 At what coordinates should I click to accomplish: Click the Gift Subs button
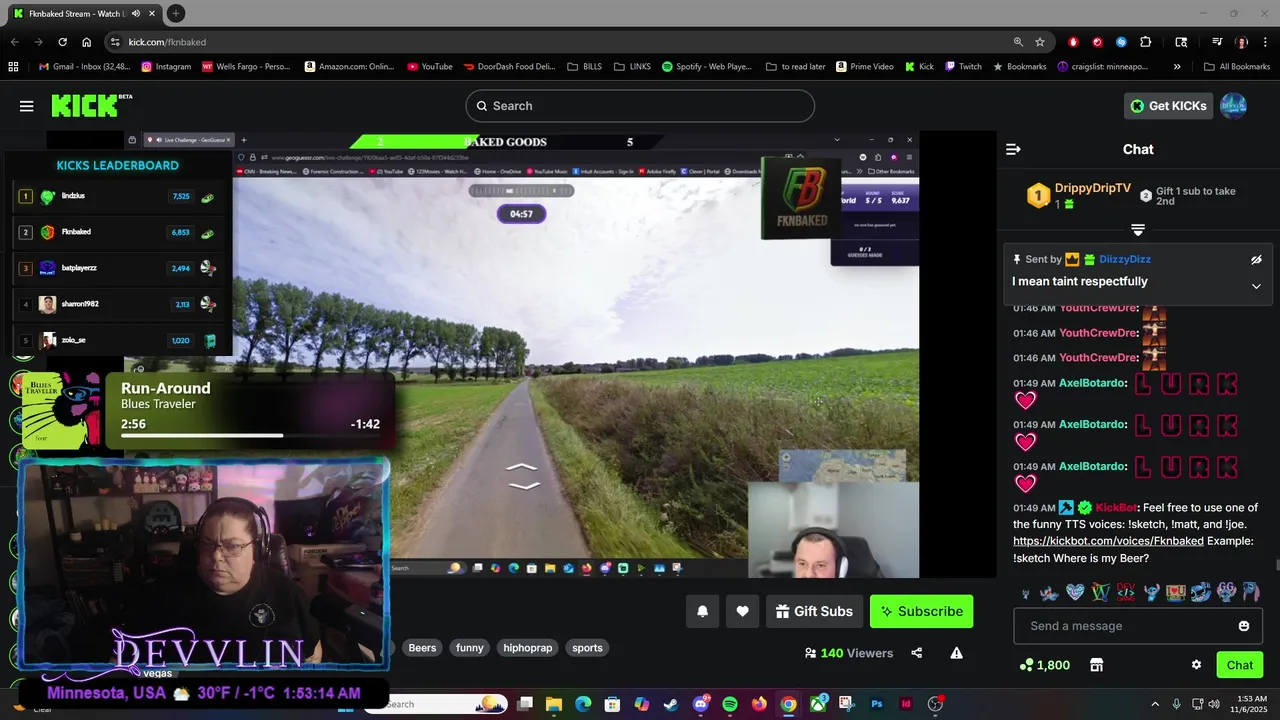click(x=814, y=611)
